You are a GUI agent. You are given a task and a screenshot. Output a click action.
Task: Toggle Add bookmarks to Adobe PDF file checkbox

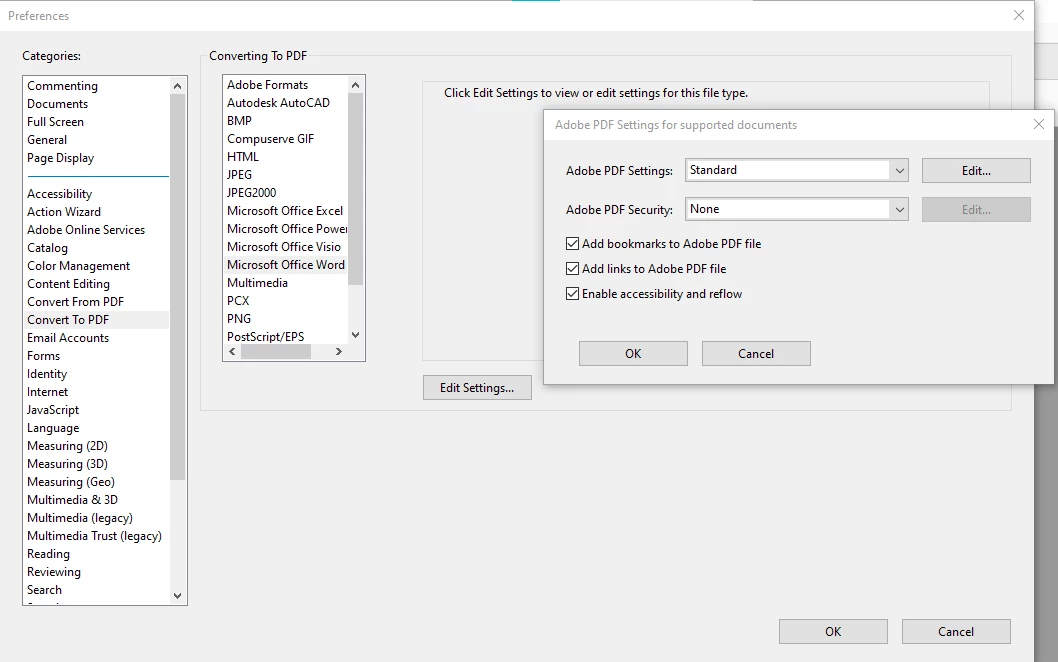pyautogui.click(x=572, y=244)
